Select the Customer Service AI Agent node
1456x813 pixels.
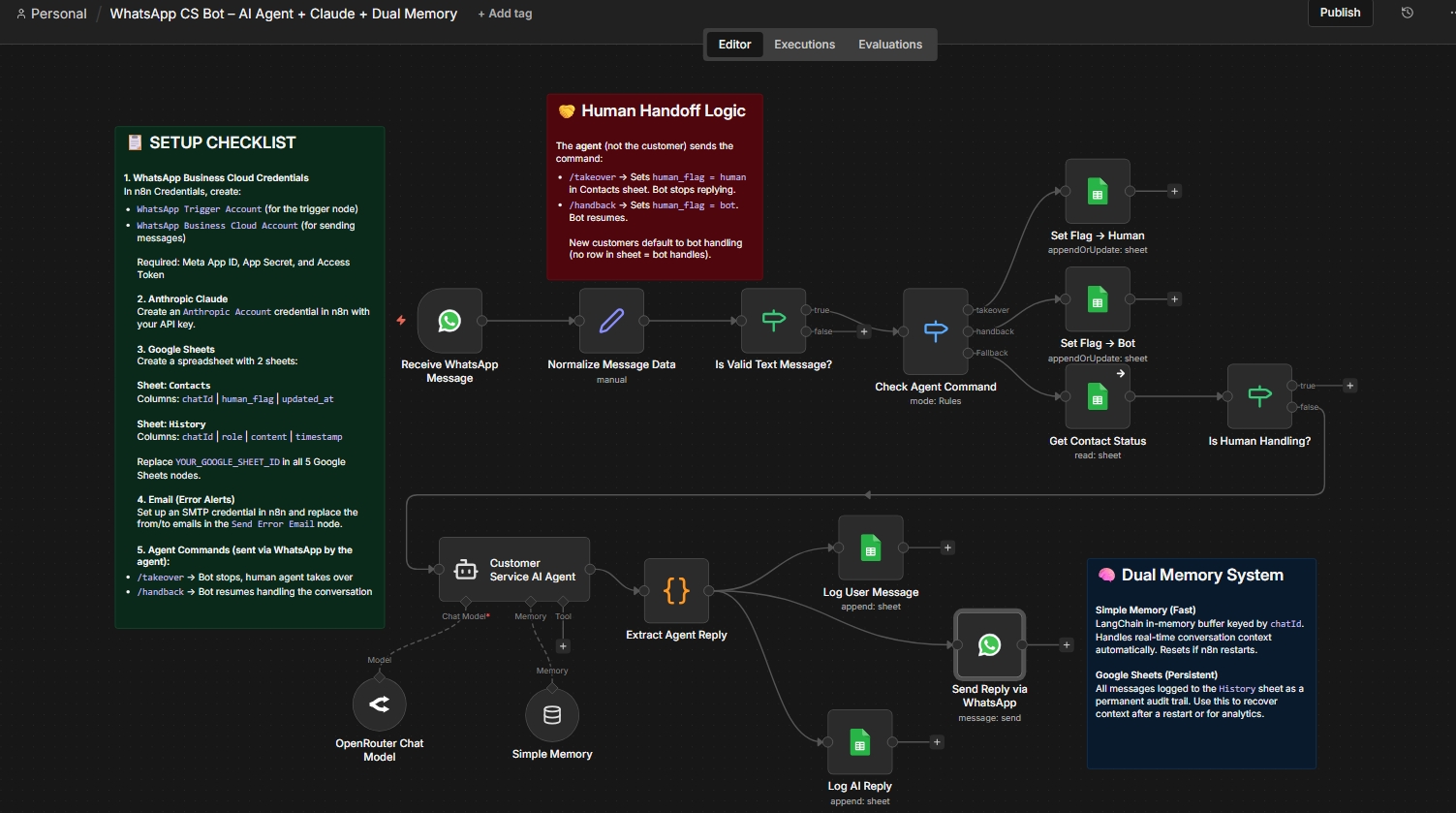(514, 570)
